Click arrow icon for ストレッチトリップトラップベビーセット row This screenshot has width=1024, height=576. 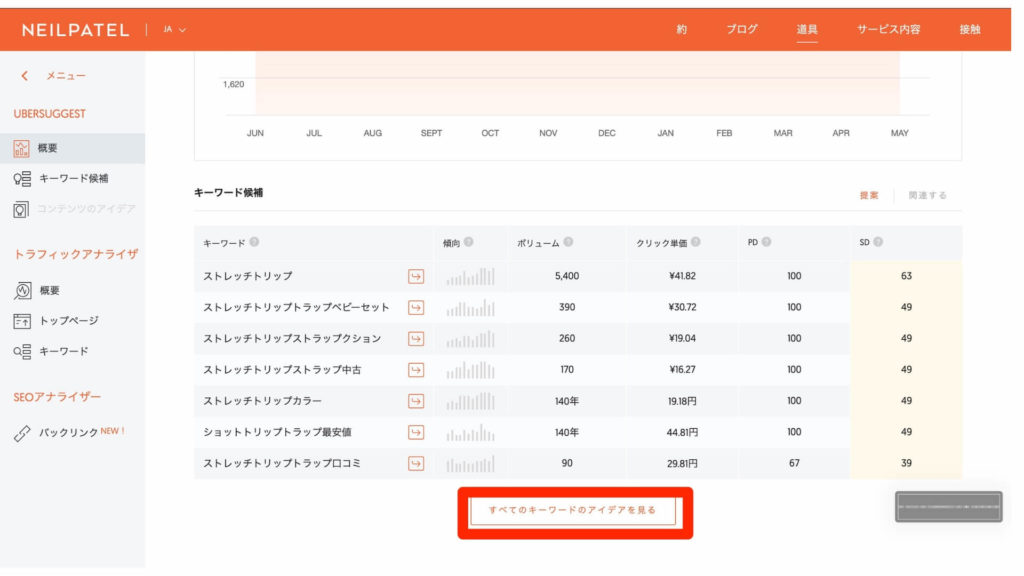[416, 307]
